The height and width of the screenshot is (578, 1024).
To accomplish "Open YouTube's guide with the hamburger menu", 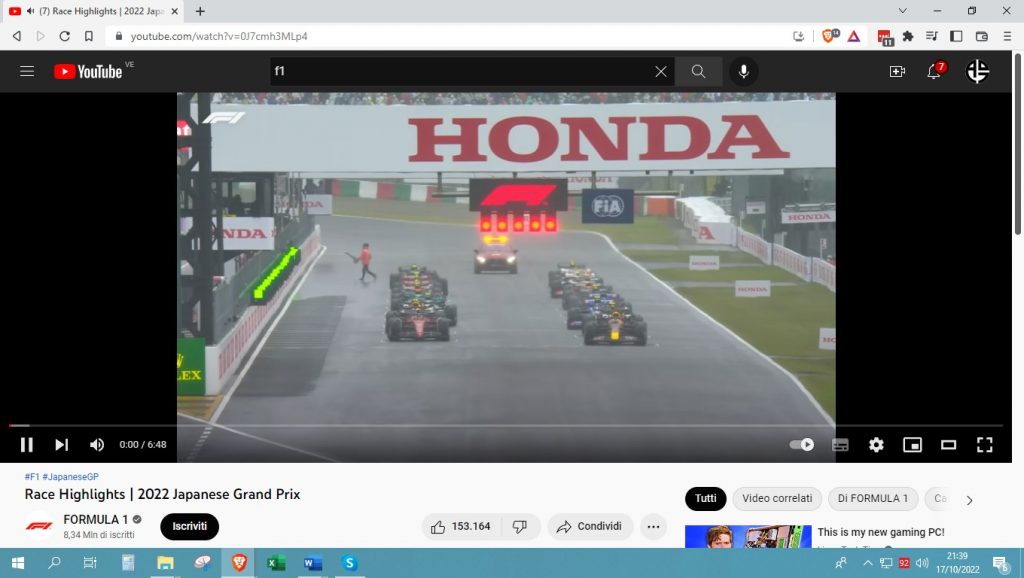I will tap(27, 71).
